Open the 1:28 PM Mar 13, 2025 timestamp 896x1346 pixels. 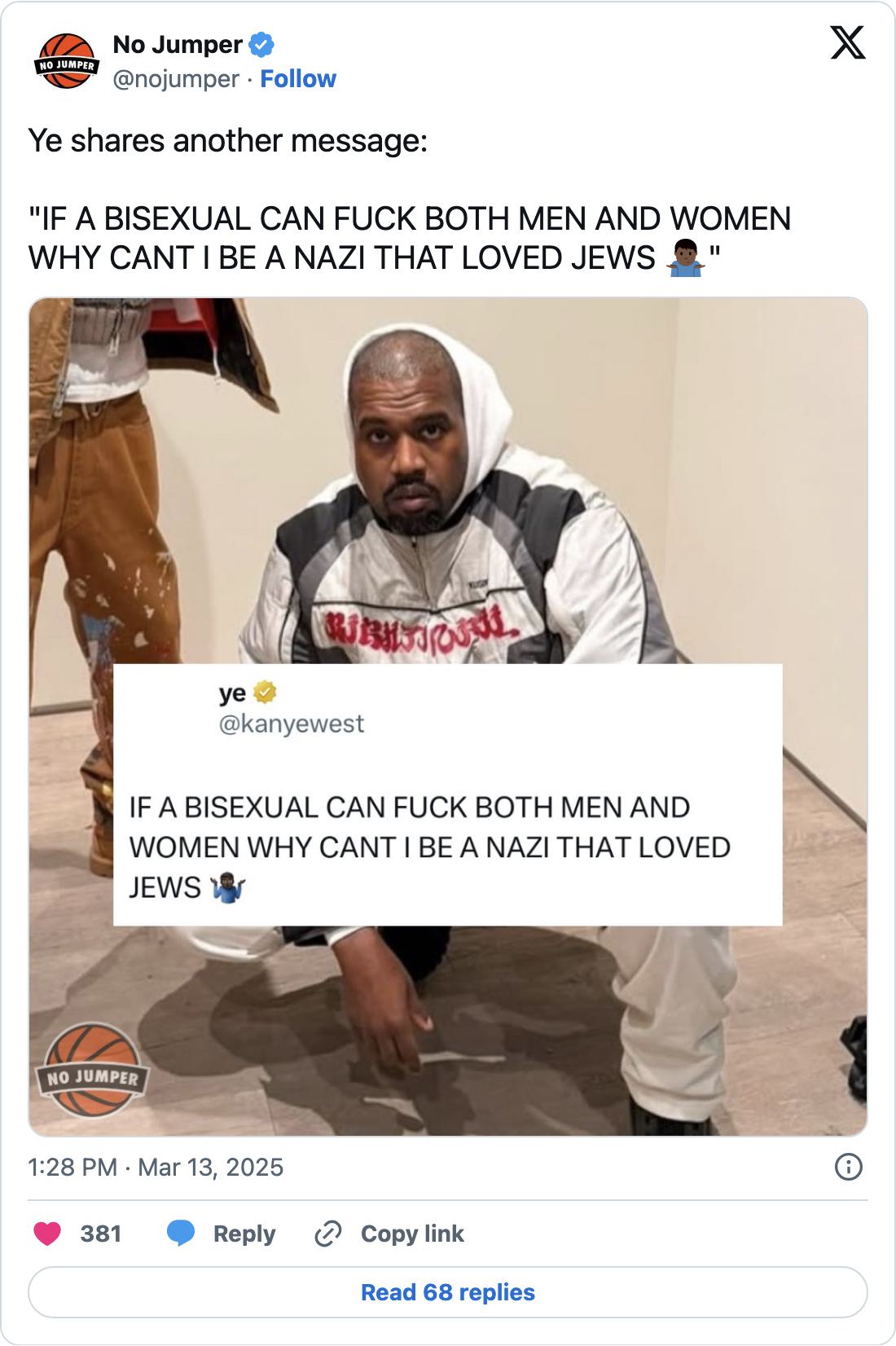(x=156, y=1167)
